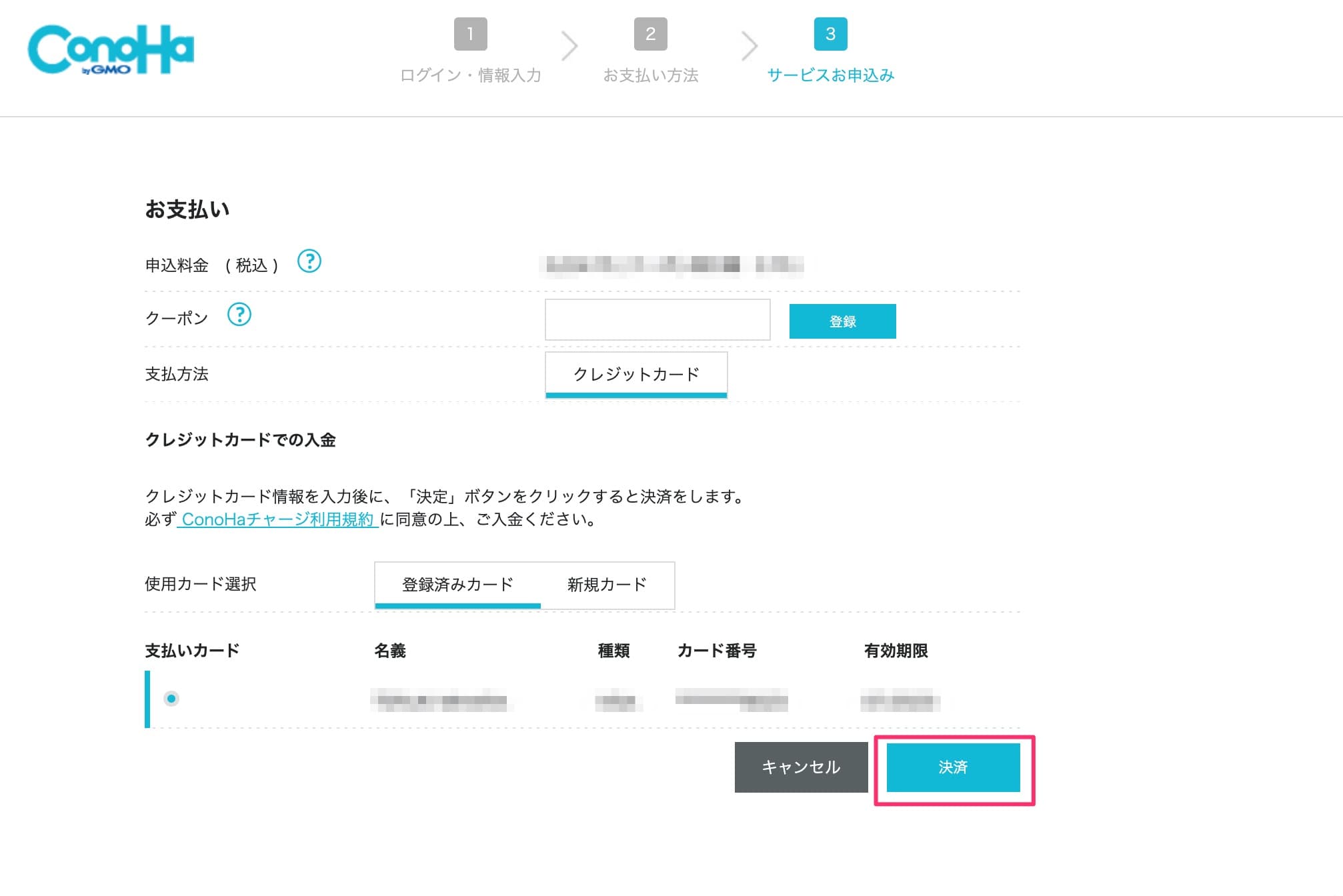Open ConoHaチャージ利用規約 link
This screenshot has height=896, width=1343.
coord(277,519)
